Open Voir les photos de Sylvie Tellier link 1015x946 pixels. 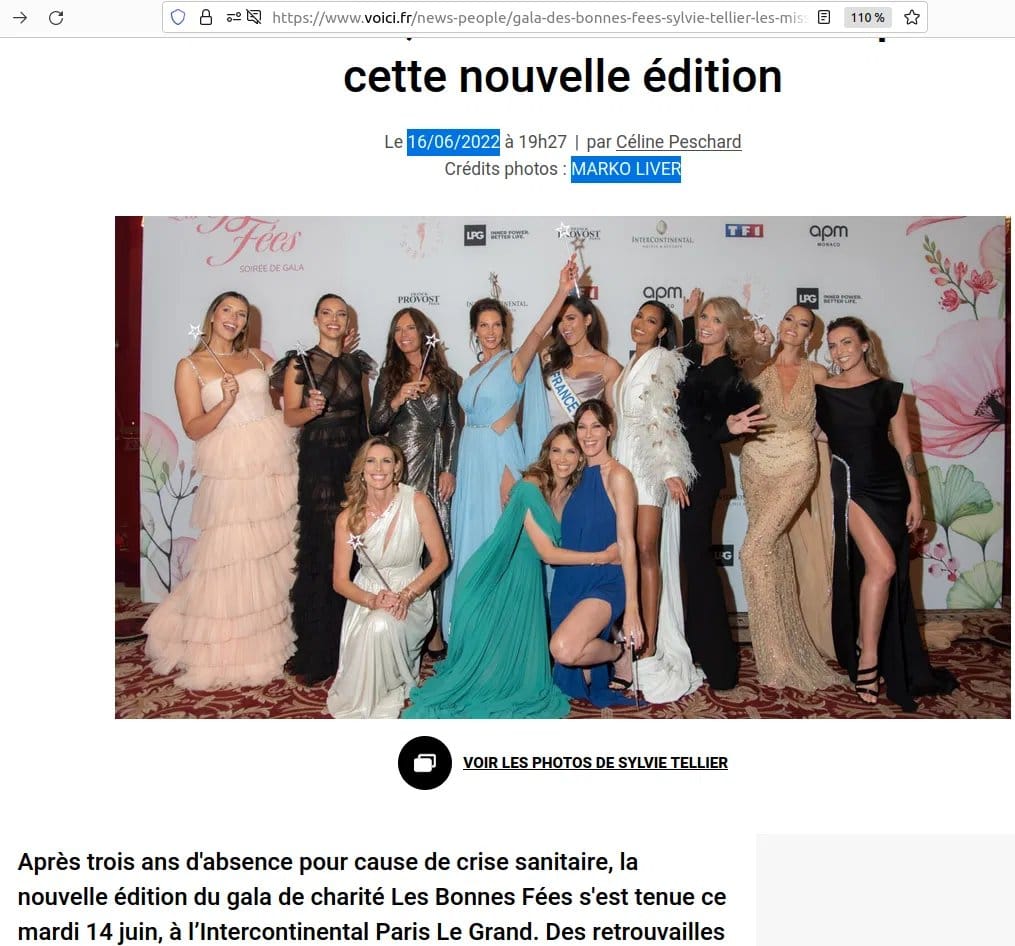point(596,763)
